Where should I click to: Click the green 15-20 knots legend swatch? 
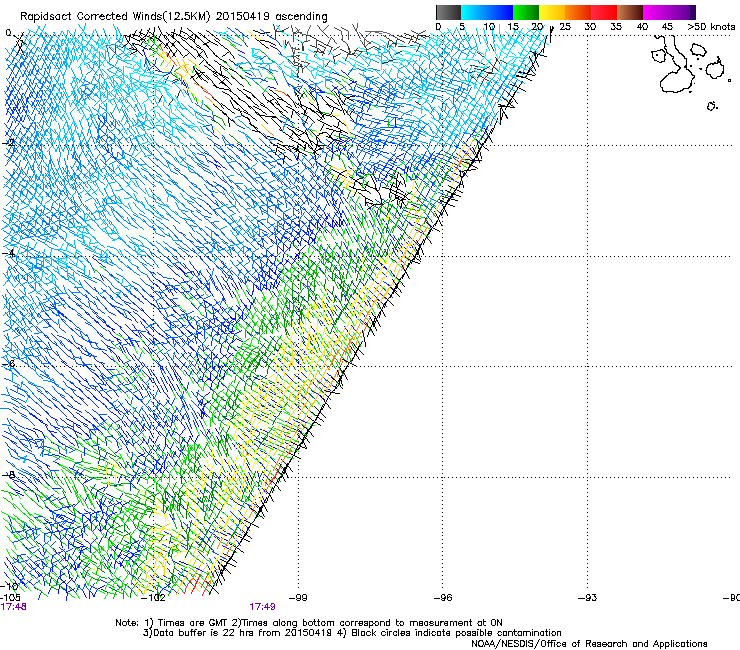526,12
